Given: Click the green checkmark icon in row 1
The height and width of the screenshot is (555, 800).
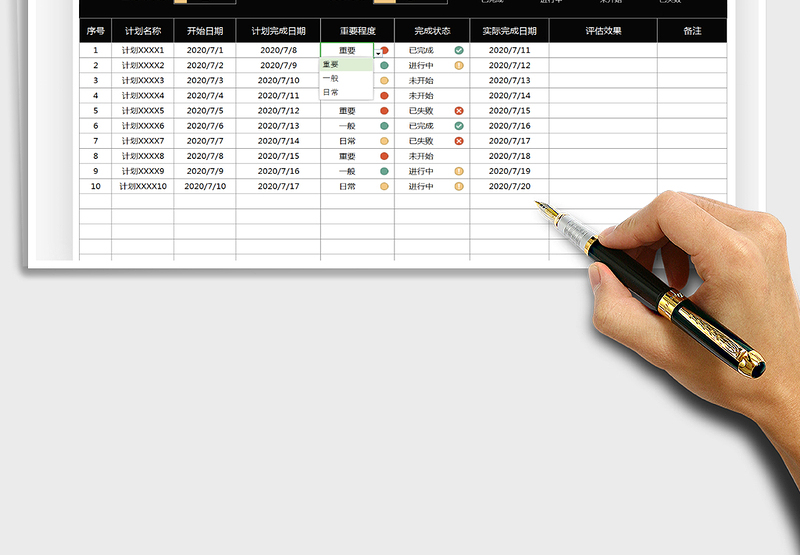Looking at the screenshot, I should click(x=459, y=50).
